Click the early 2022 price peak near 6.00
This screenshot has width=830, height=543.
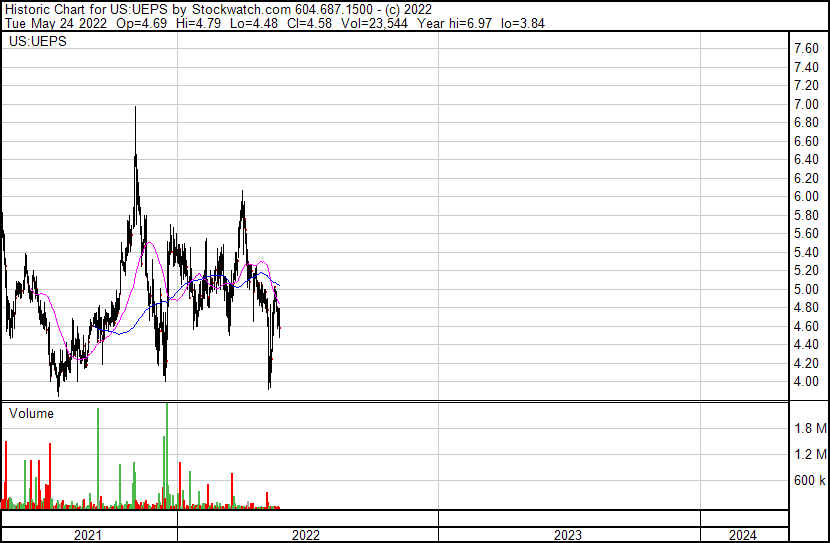coord(242,192)
